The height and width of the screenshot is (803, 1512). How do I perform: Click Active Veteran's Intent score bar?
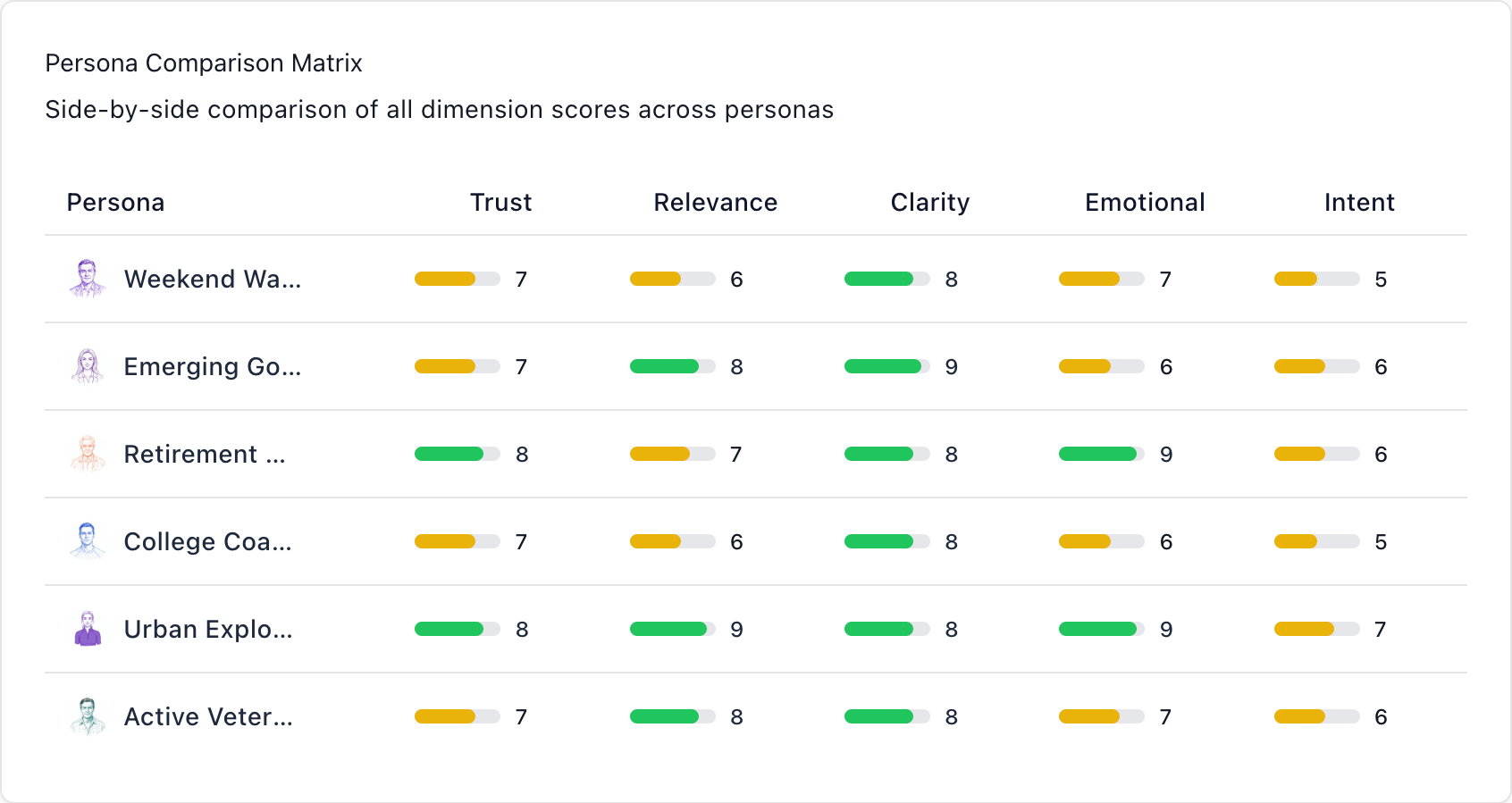point(1314,716)
